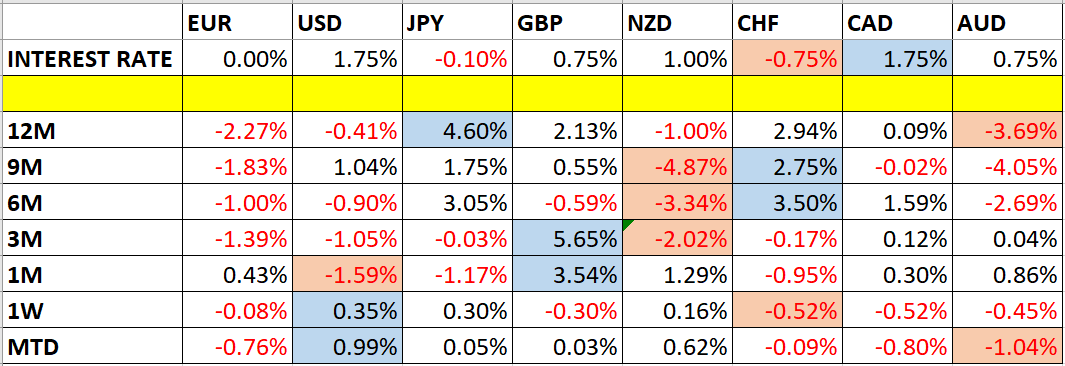Select the CHF interest rate cell -0.75%
1065x366 pixels.
[x=787, y=59]
